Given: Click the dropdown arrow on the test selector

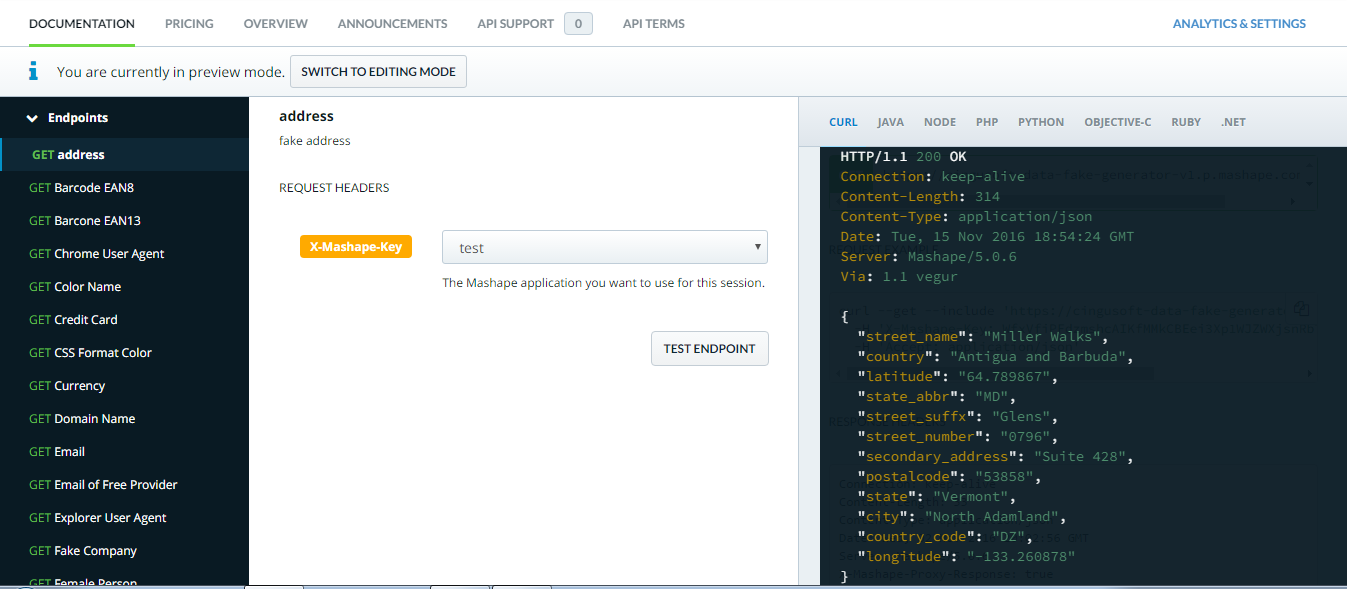Looking at the screenshot, I should pos(757,246).
